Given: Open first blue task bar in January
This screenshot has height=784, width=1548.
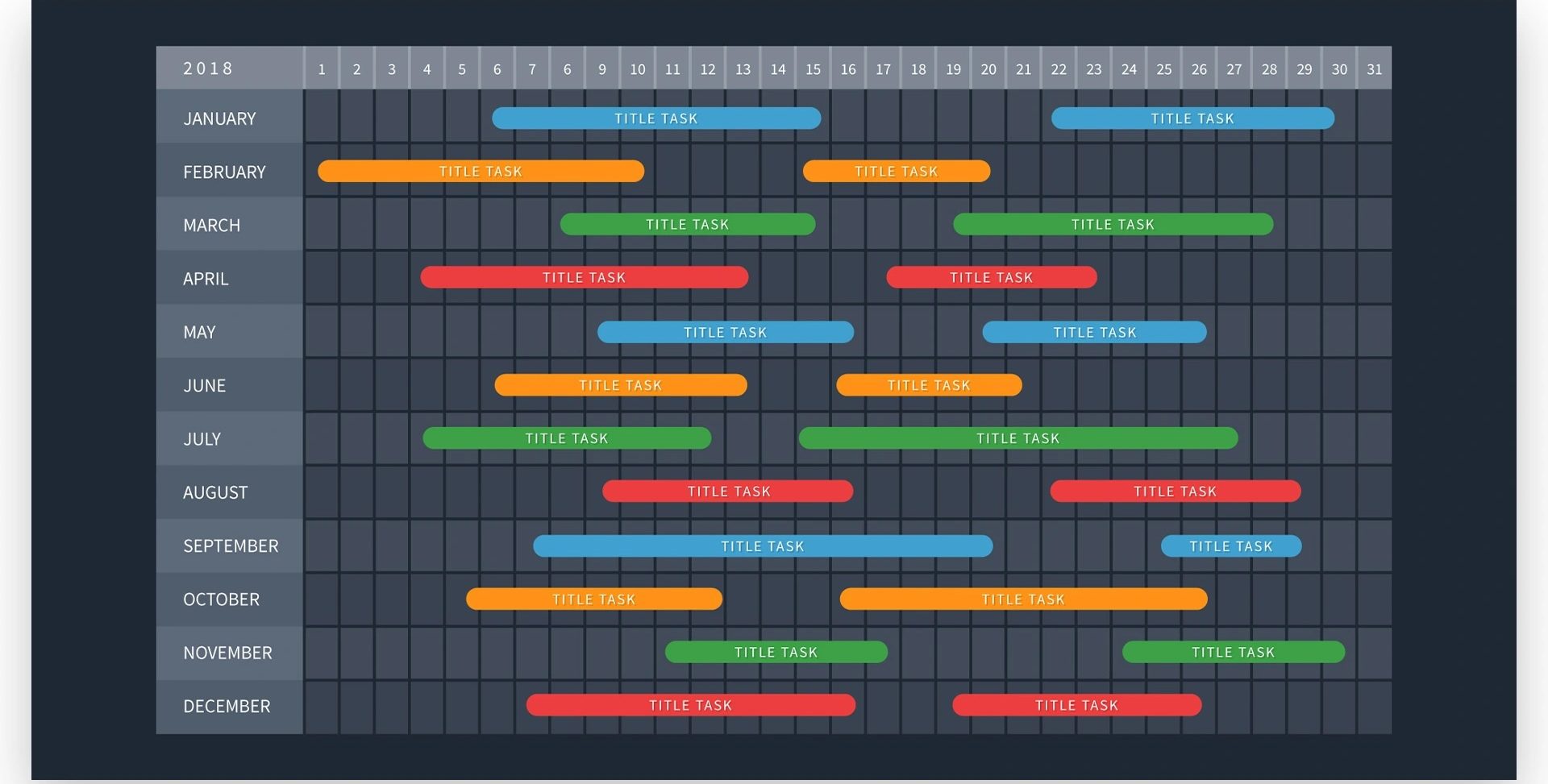Looking at the screenshot, I should 656,118.
